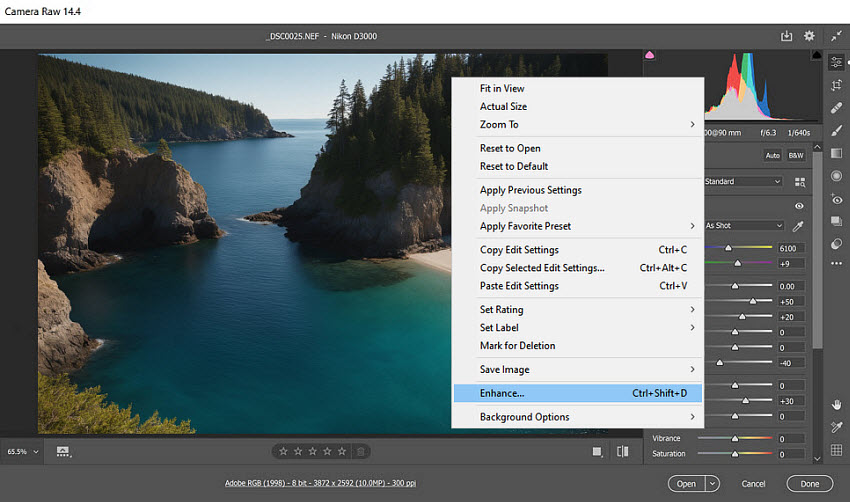Click the Done button
The image size is (850, 502).
[808, 484]
